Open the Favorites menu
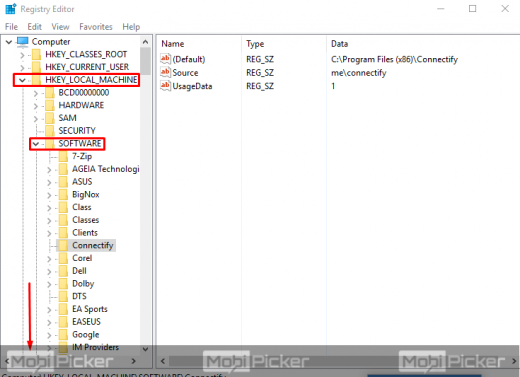This screenshot has height=377, width=520. [x=96, y=27]
